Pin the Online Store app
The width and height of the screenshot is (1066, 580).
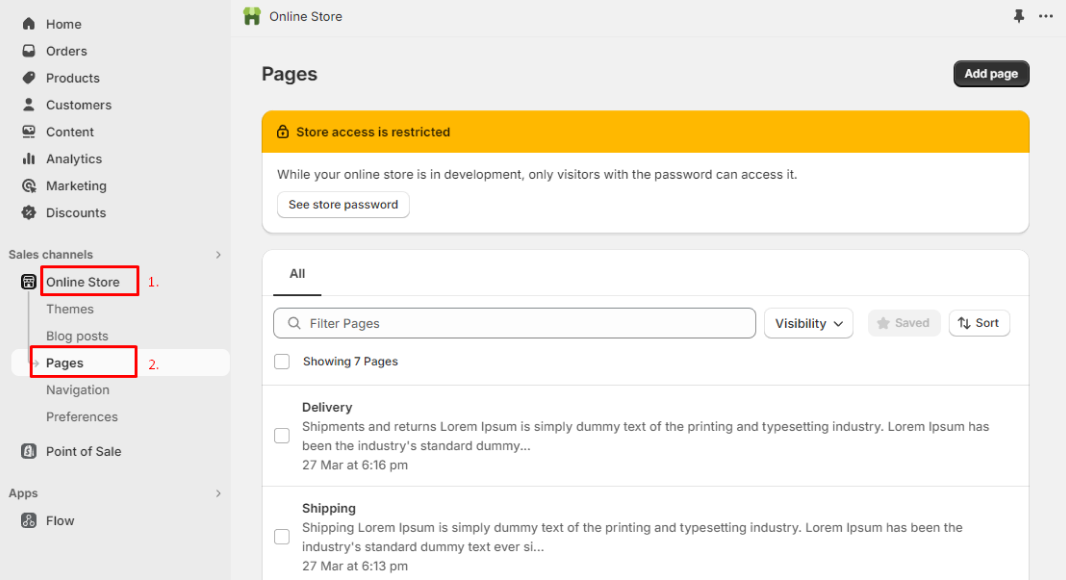point(1018,16)
